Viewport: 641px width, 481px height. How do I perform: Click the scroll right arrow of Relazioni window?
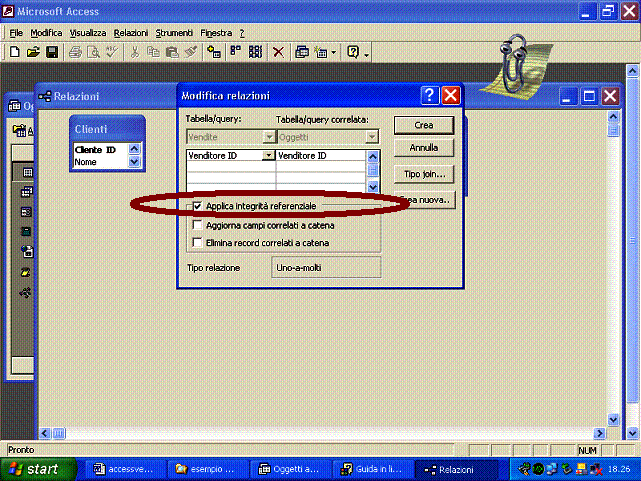[x=600, y=433]
